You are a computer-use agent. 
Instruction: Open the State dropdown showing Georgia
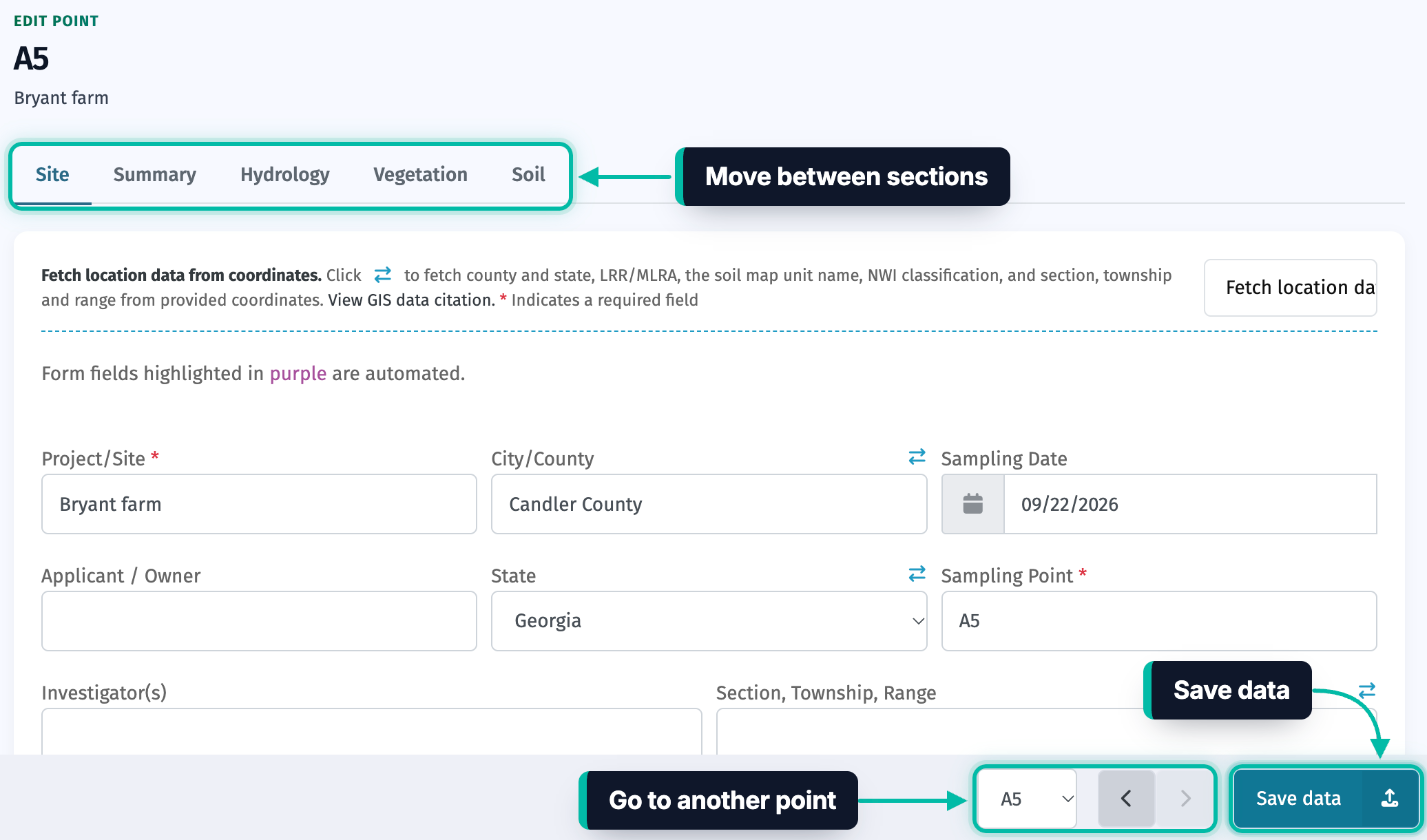point(709,621)
